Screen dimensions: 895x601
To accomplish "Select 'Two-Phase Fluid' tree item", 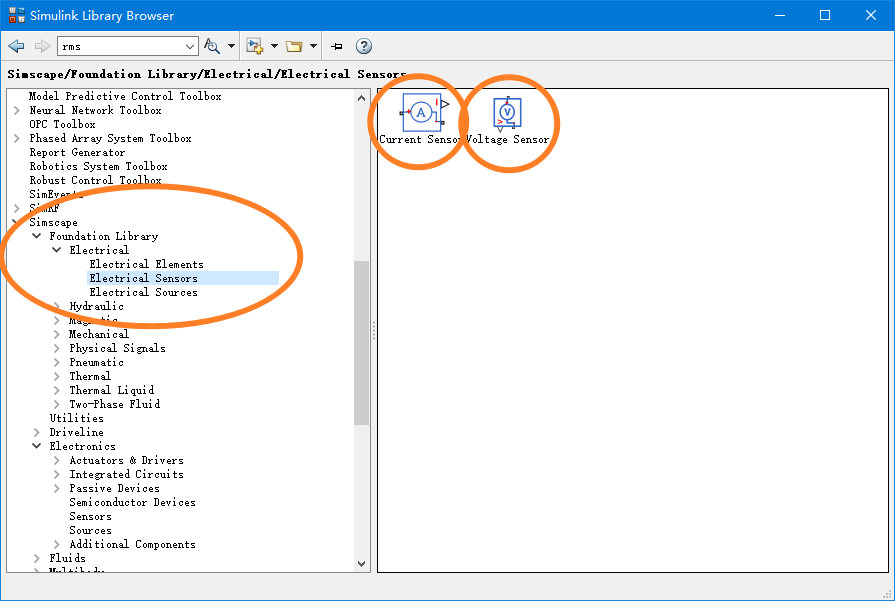I will 115,404.
